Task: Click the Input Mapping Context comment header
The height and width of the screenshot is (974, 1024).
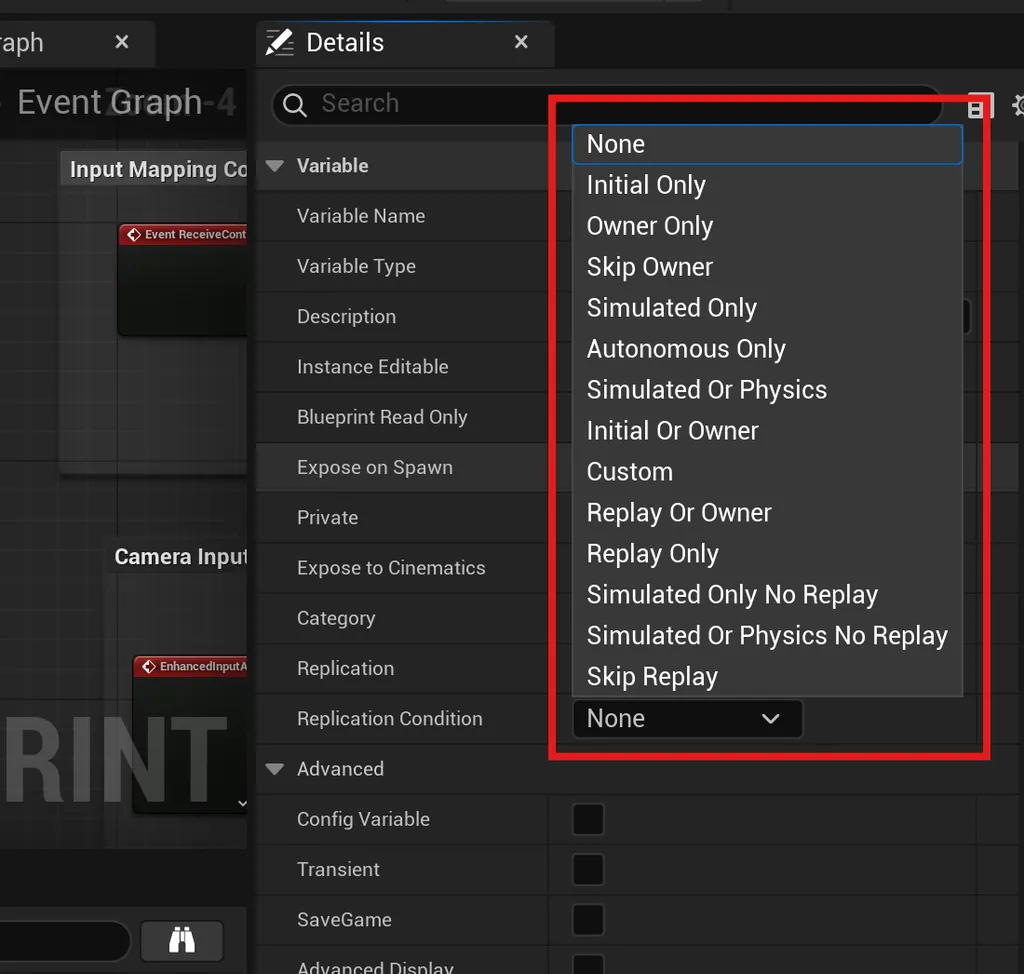Action: tap(154, 169)
